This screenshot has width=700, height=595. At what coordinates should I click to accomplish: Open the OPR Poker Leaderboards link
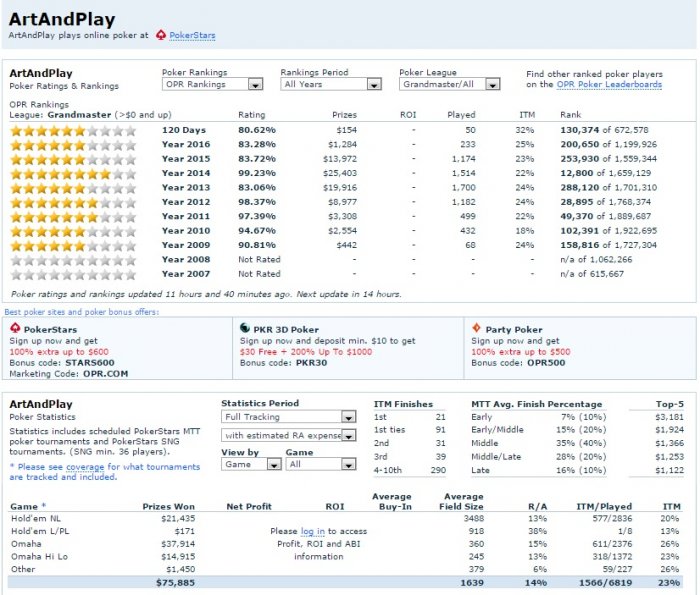point(608,85)
